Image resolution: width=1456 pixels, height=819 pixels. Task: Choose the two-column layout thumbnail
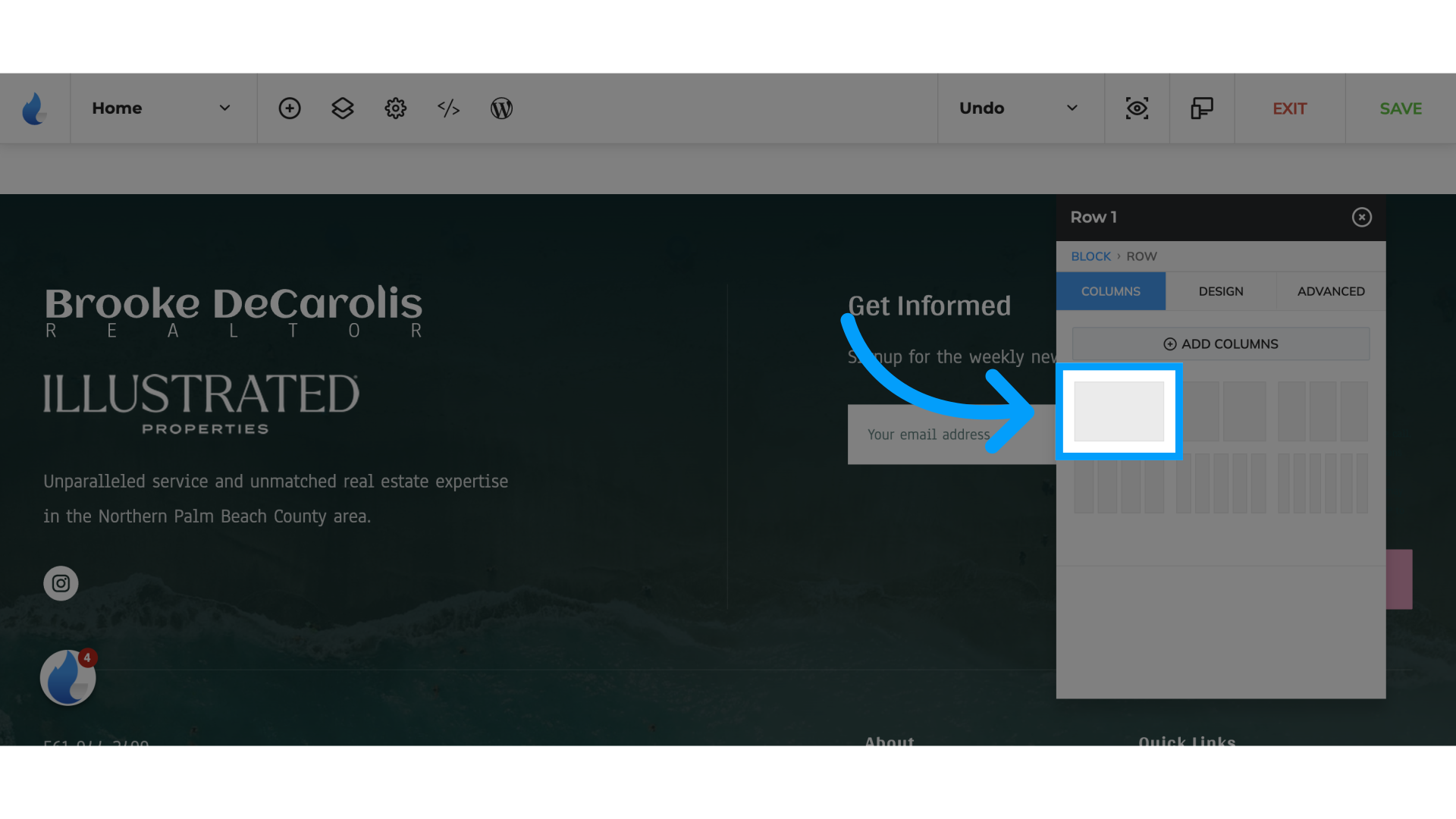click(1222, 412)
